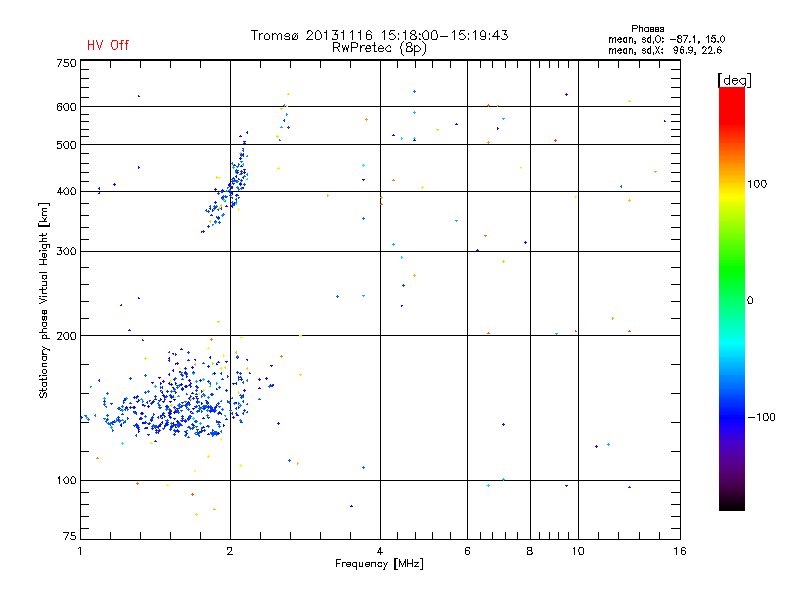Click the Tromsø 20131116 plot title
Viewport: 800px width, 600px height.
tap(379, 35)
